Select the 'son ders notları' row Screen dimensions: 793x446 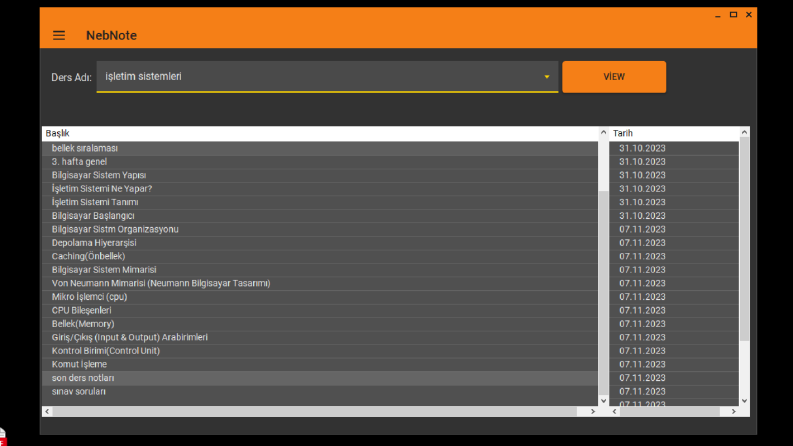point(320,378)
